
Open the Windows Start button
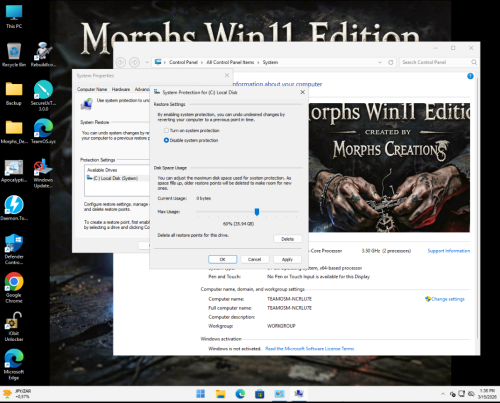[200, 394]
